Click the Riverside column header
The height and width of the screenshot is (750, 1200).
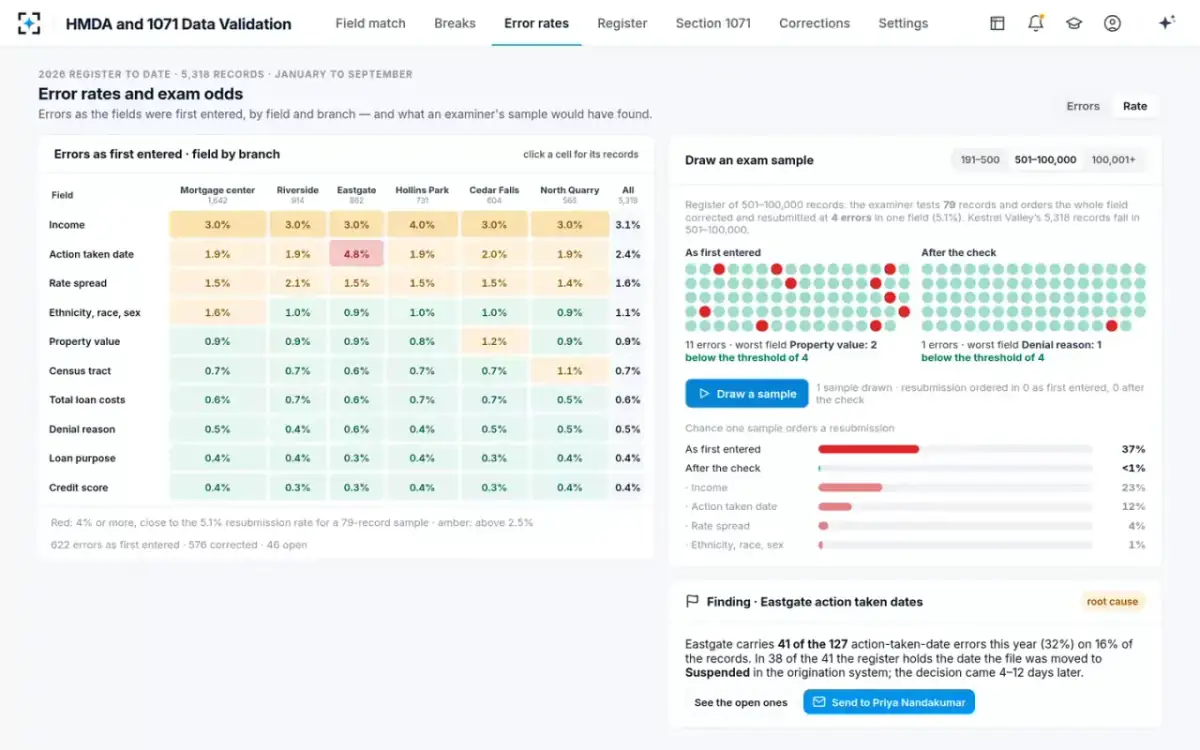click(x=298, y=194)
